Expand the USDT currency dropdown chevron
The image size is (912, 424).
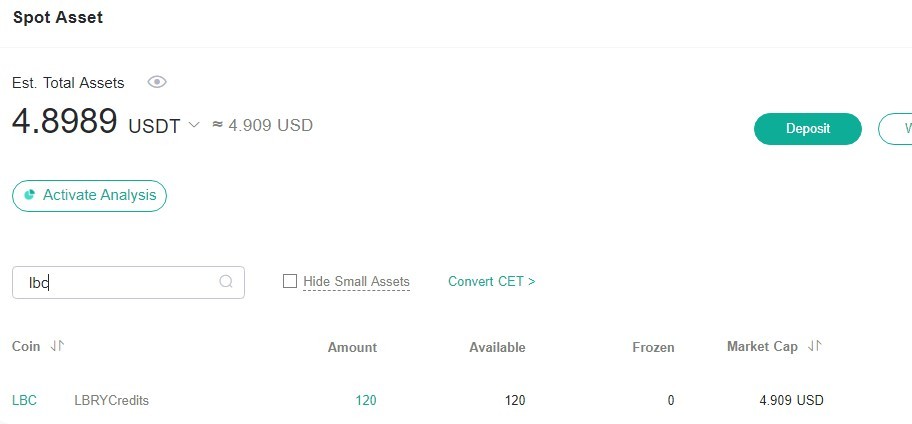pyautogui.click(x=194, y=125)
